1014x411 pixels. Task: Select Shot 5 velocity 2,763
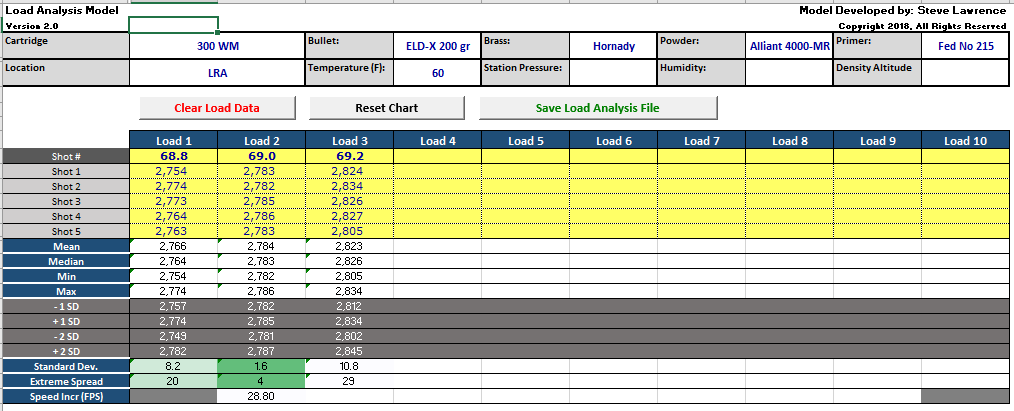pyautogui.click(x=174, y=231)
